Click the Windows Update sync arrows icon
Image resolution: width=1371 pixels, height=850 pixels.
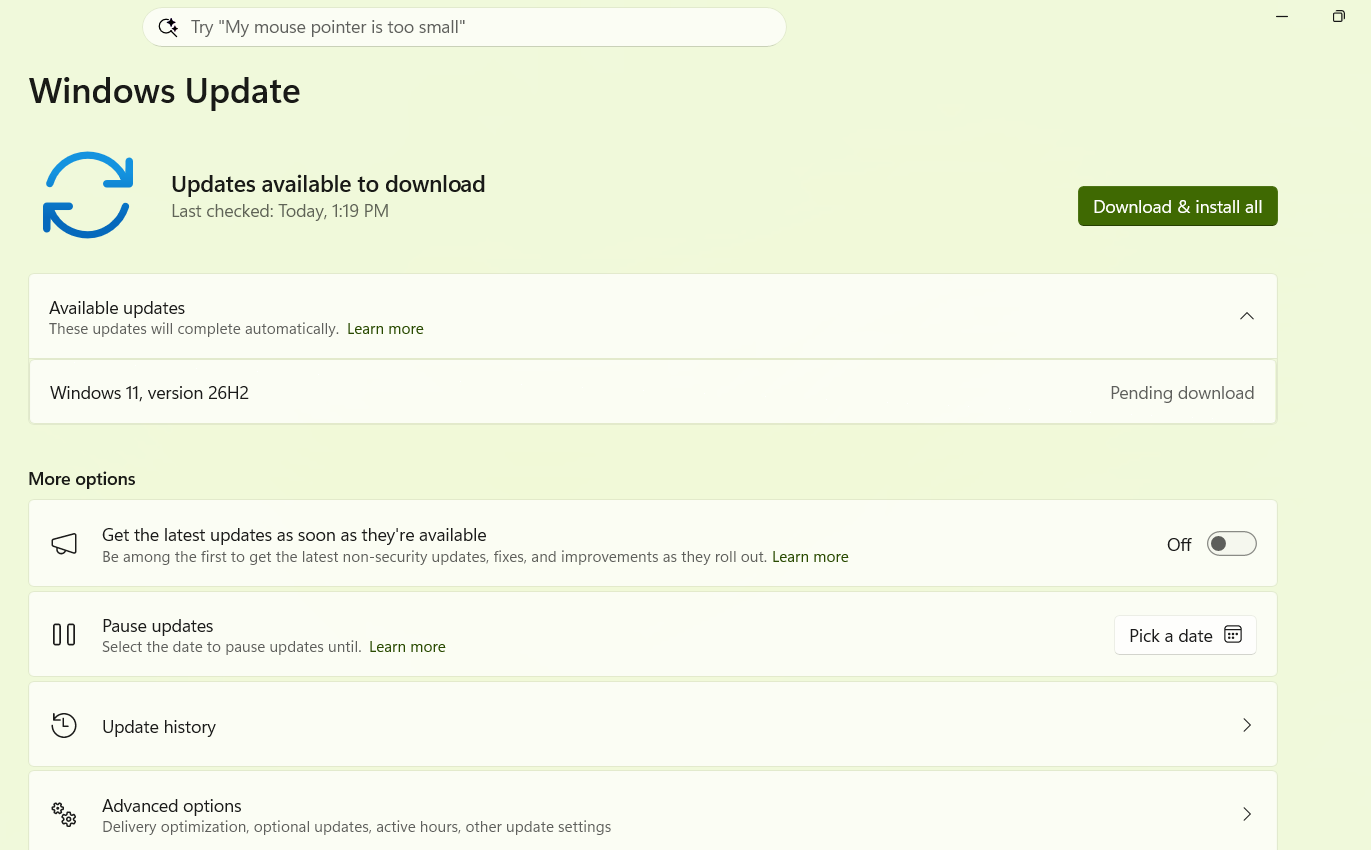click(88, 195)
